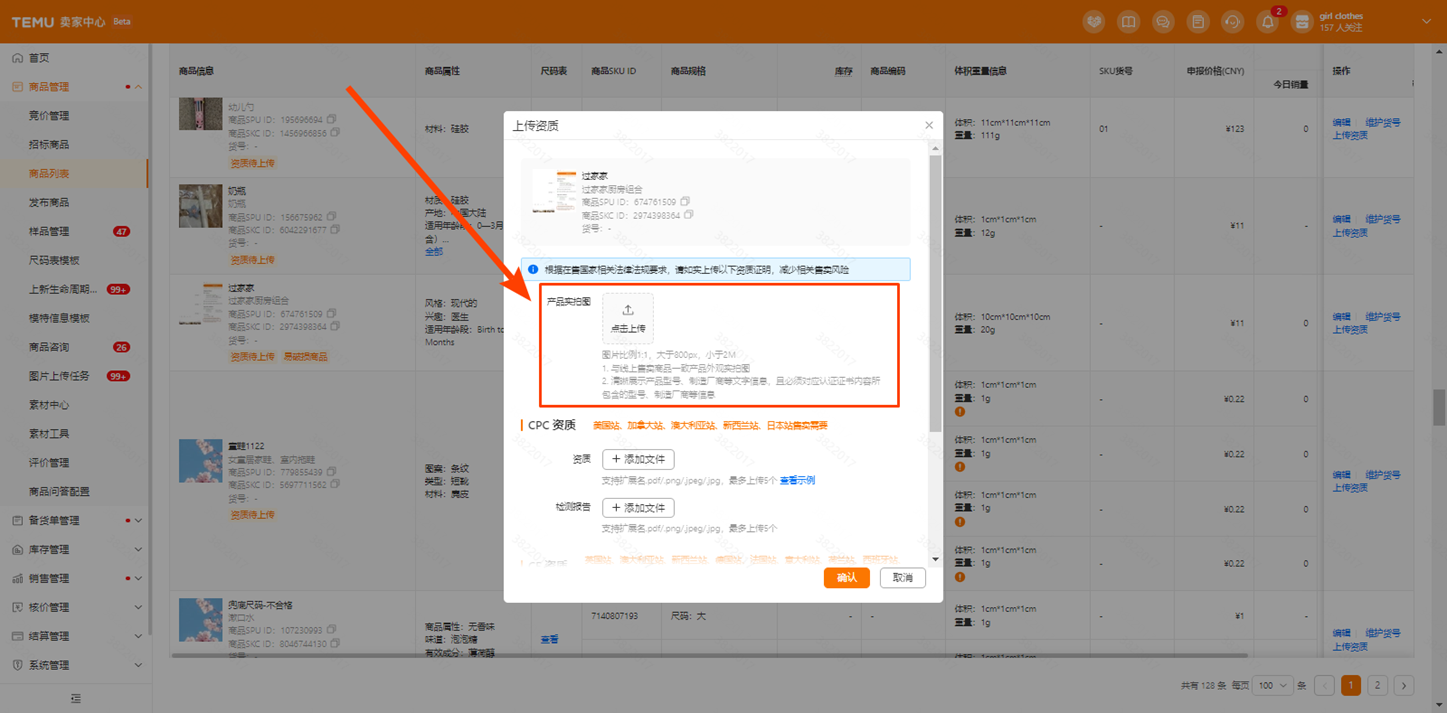Select 发布商品 in the sidebar

tap(49, 202)
